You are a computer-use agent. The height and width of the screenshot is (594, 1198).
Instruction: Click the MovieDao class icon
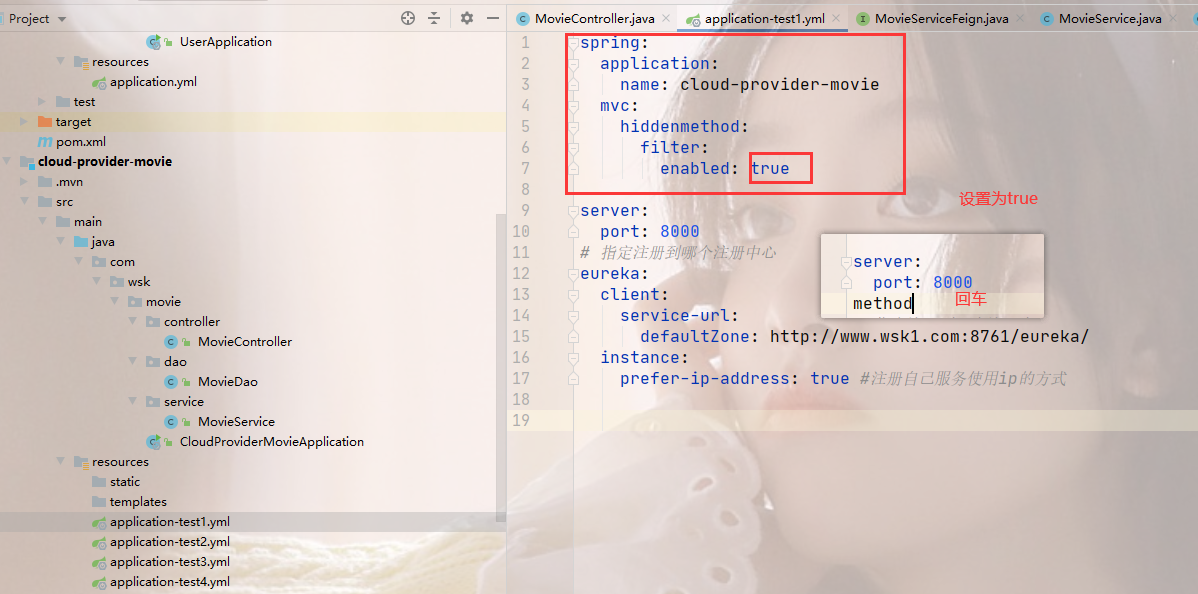(x=171, y=381)
